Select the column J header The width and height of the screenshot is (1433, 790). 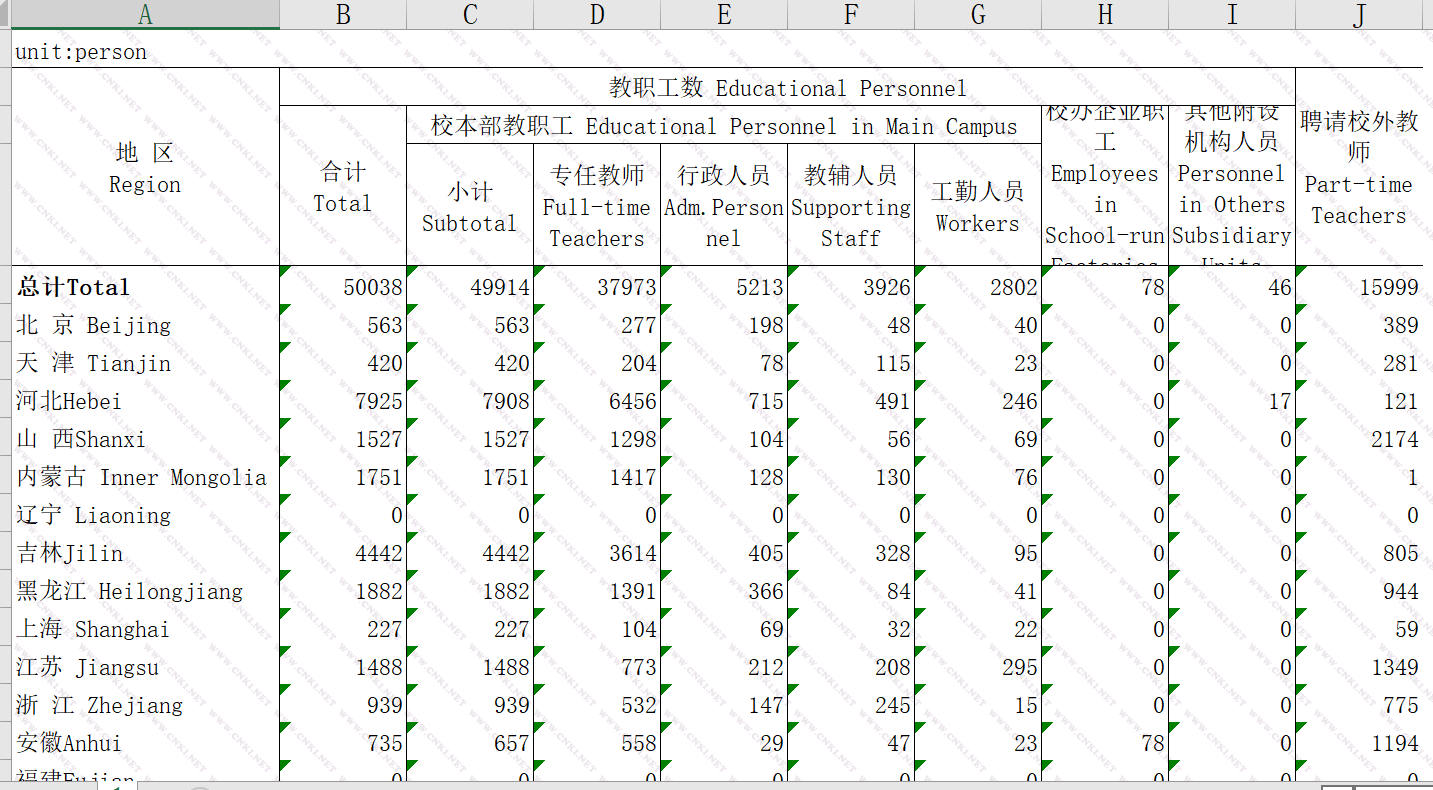(1359, 14)
